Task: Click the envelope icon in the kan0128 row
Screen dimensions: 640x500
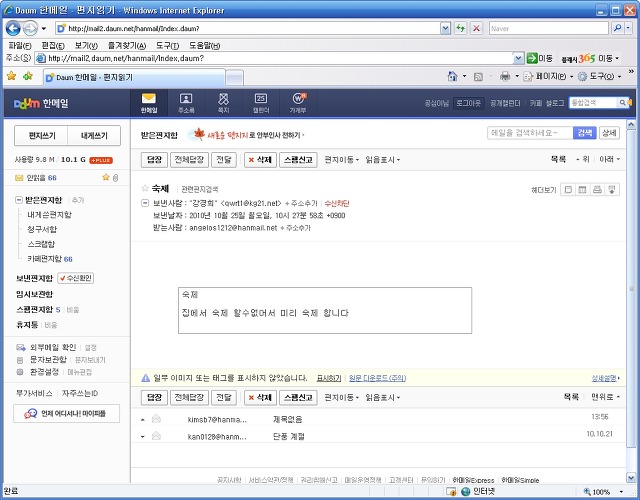Action: (156, 436)
